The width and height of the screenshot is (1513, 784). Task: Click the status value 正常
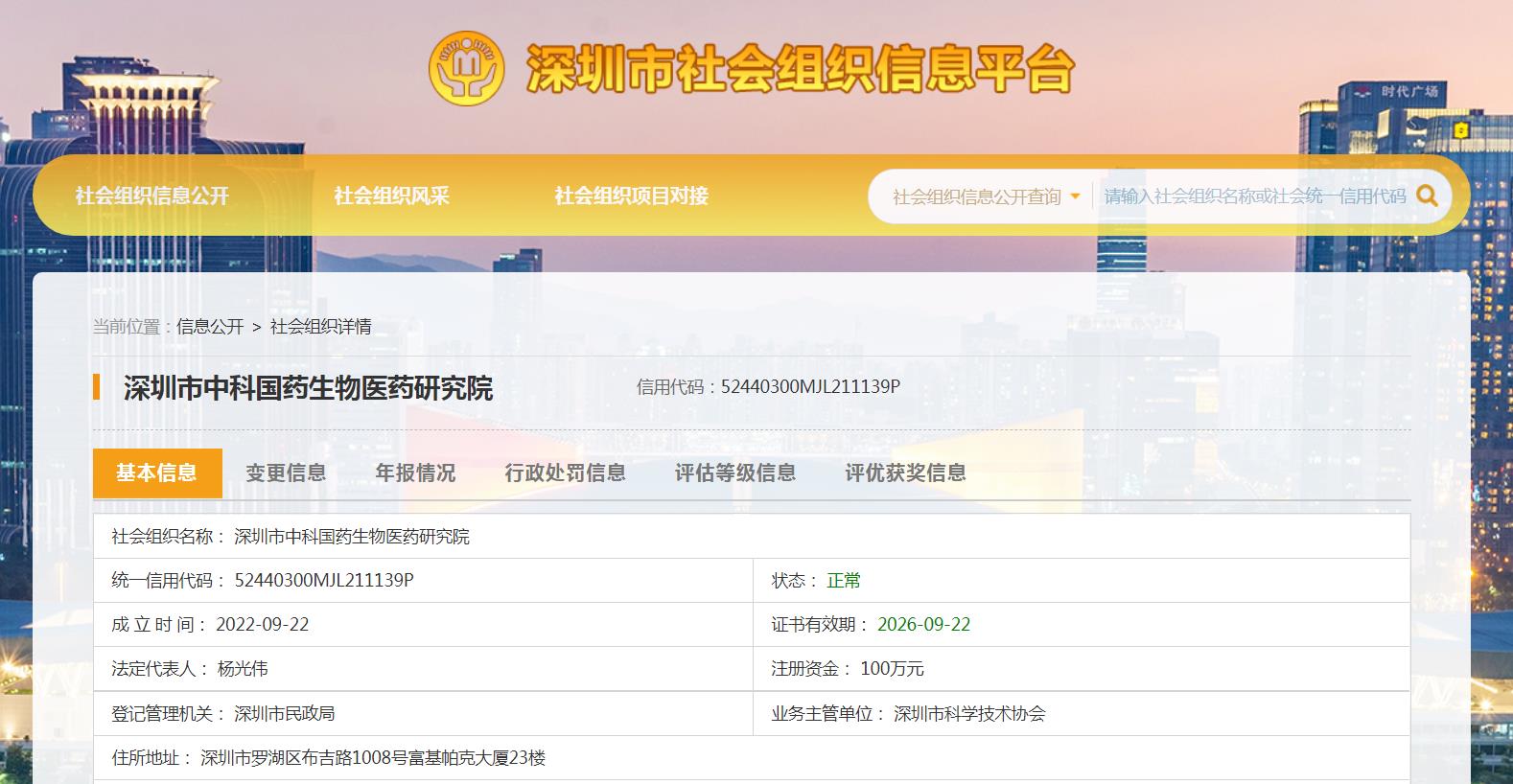coord(844,581)
